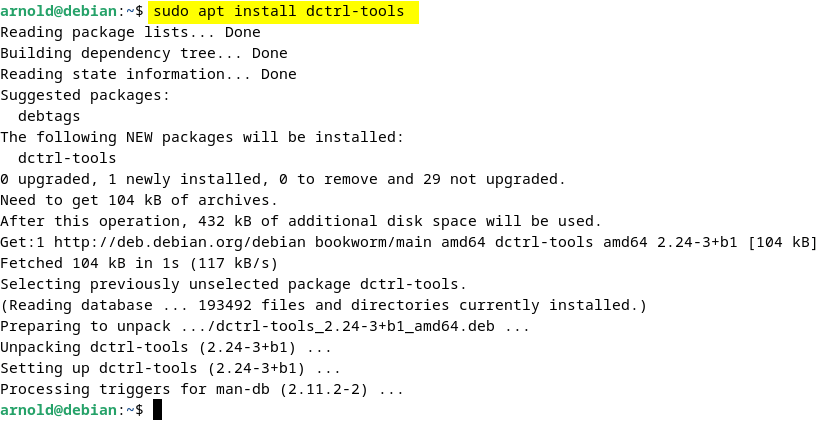Image resolution: width=816 pixels, height=421 pixels.
Task: Select the indented dctrl-tools package name
Action: 67,158
